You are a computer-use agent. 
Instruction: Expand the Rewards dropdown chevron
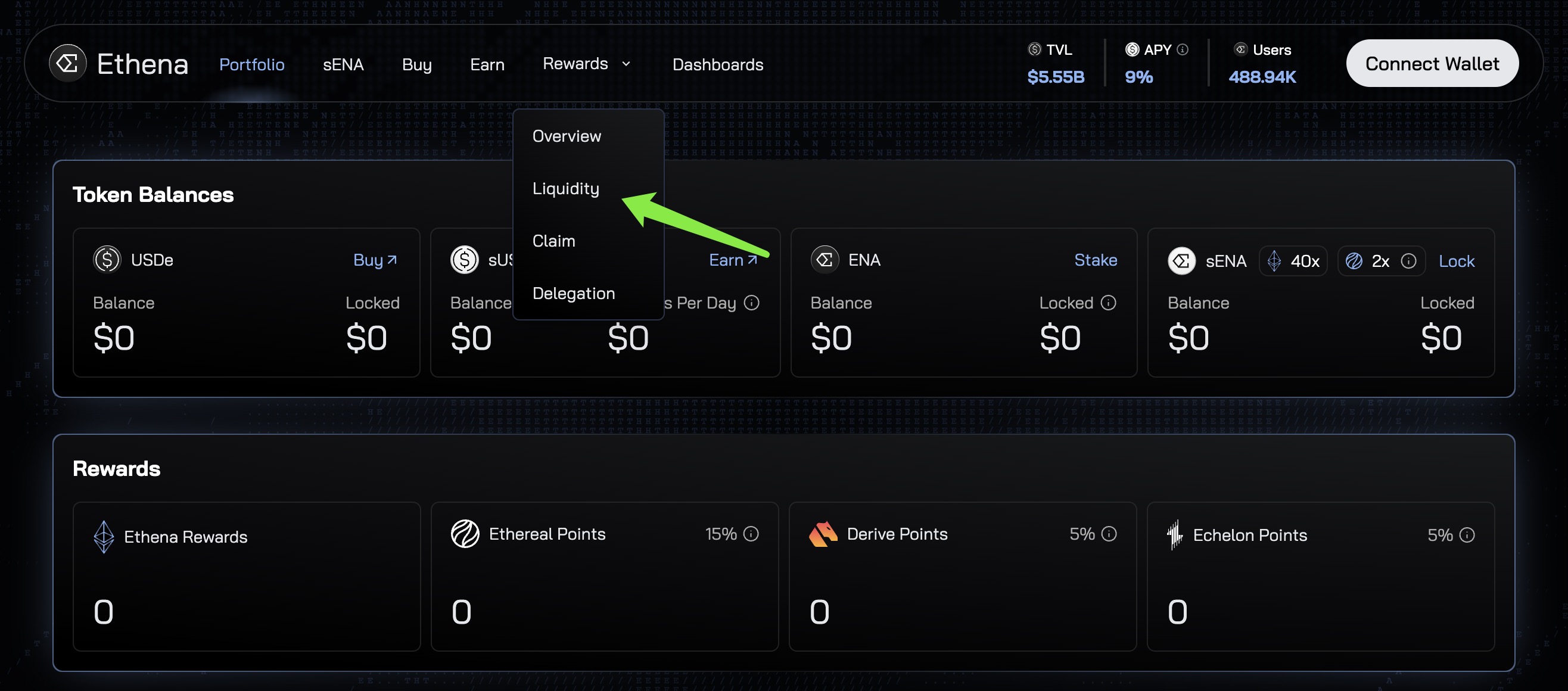click(x=626, y=63)
